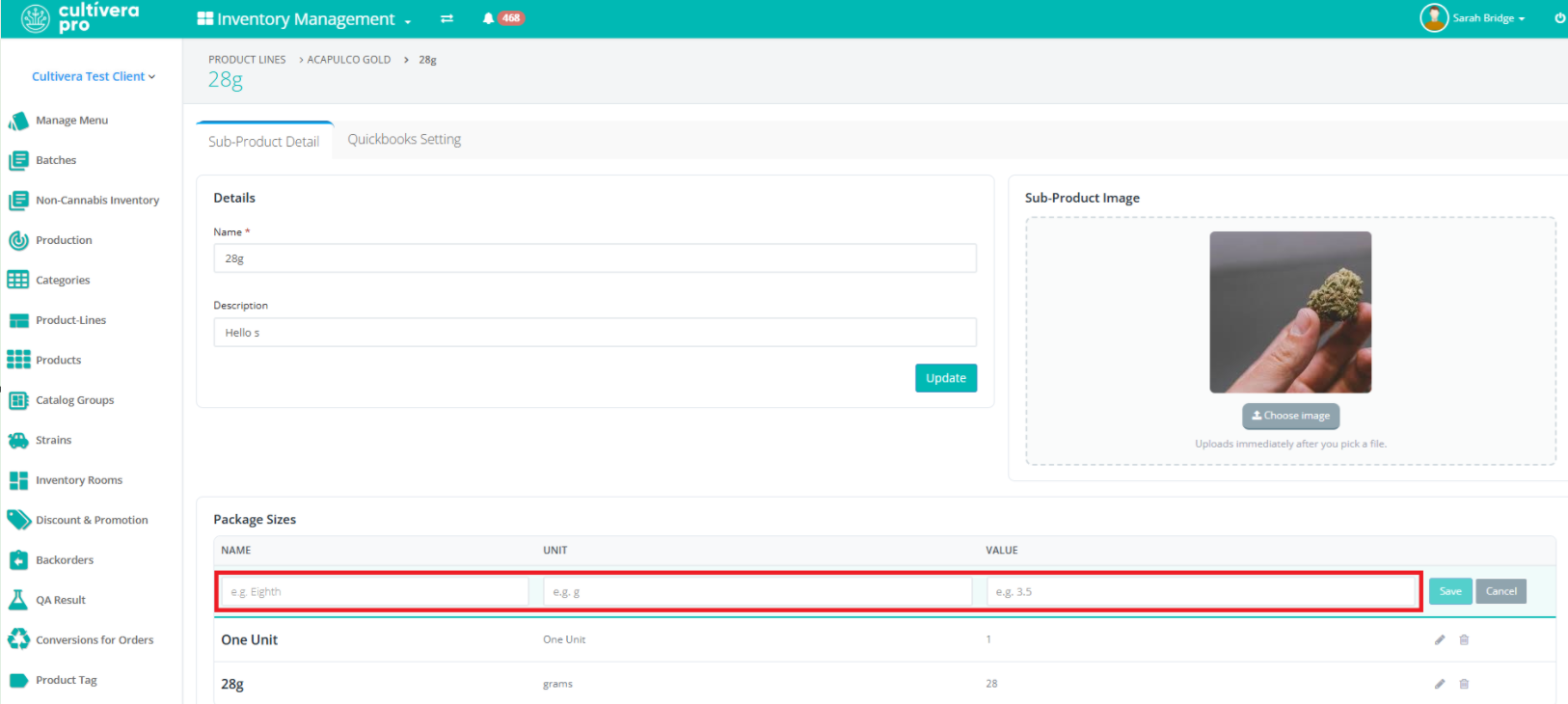Open Conversions for Orders in sidebar
This screenshot has width=1568, height=704.
coord(95,639)
